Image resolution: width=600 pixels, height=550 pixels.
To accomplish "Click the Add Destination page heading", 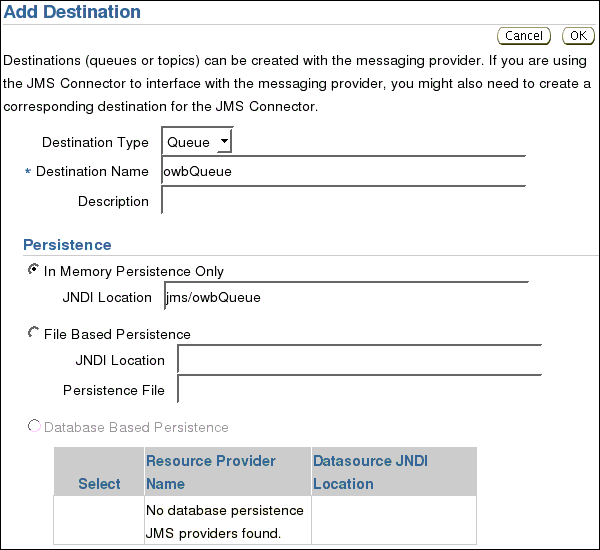I will click(x=73, y=13).
